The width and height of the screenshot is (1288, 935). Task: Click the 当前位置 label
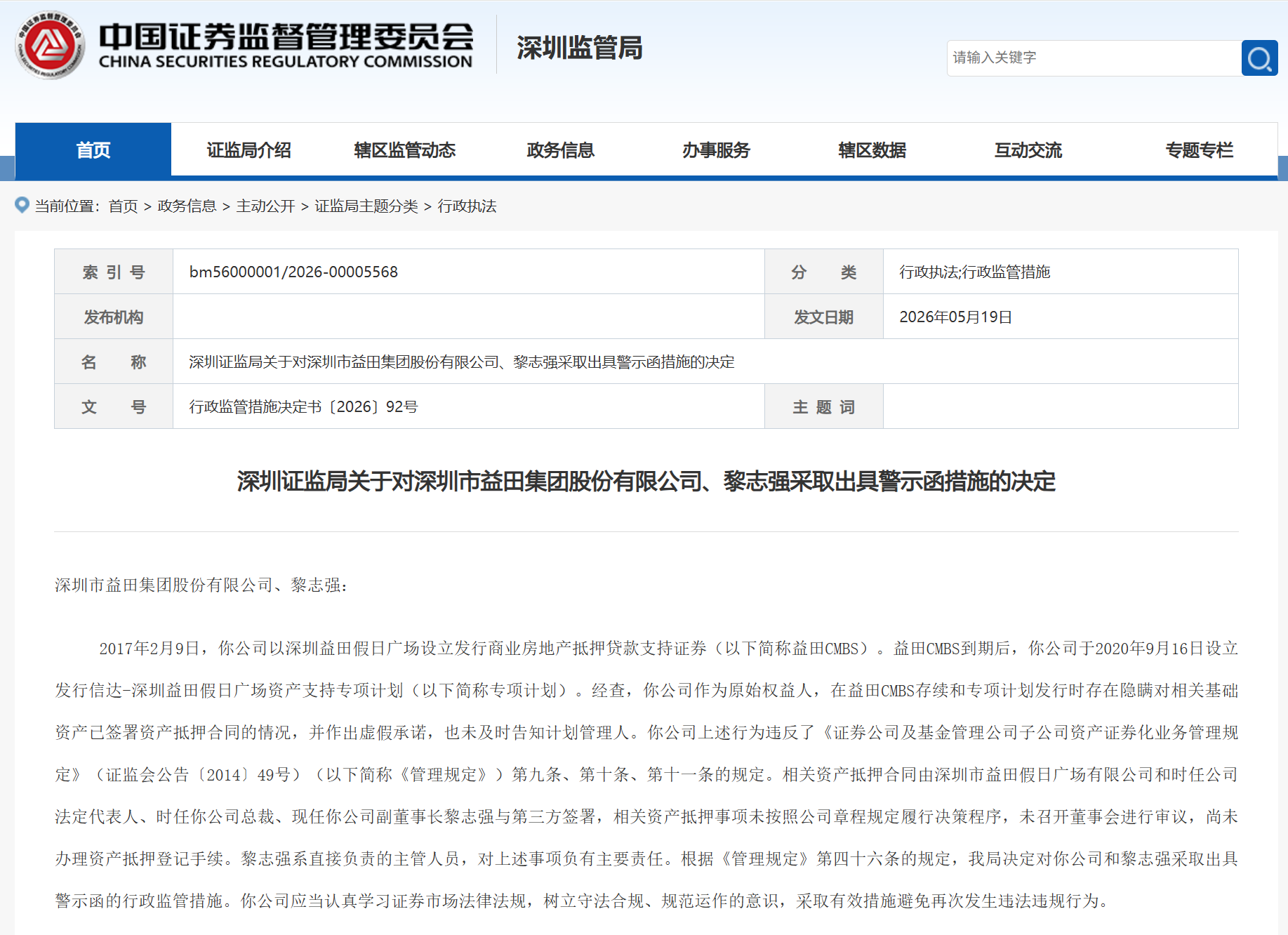pos(67,206)
